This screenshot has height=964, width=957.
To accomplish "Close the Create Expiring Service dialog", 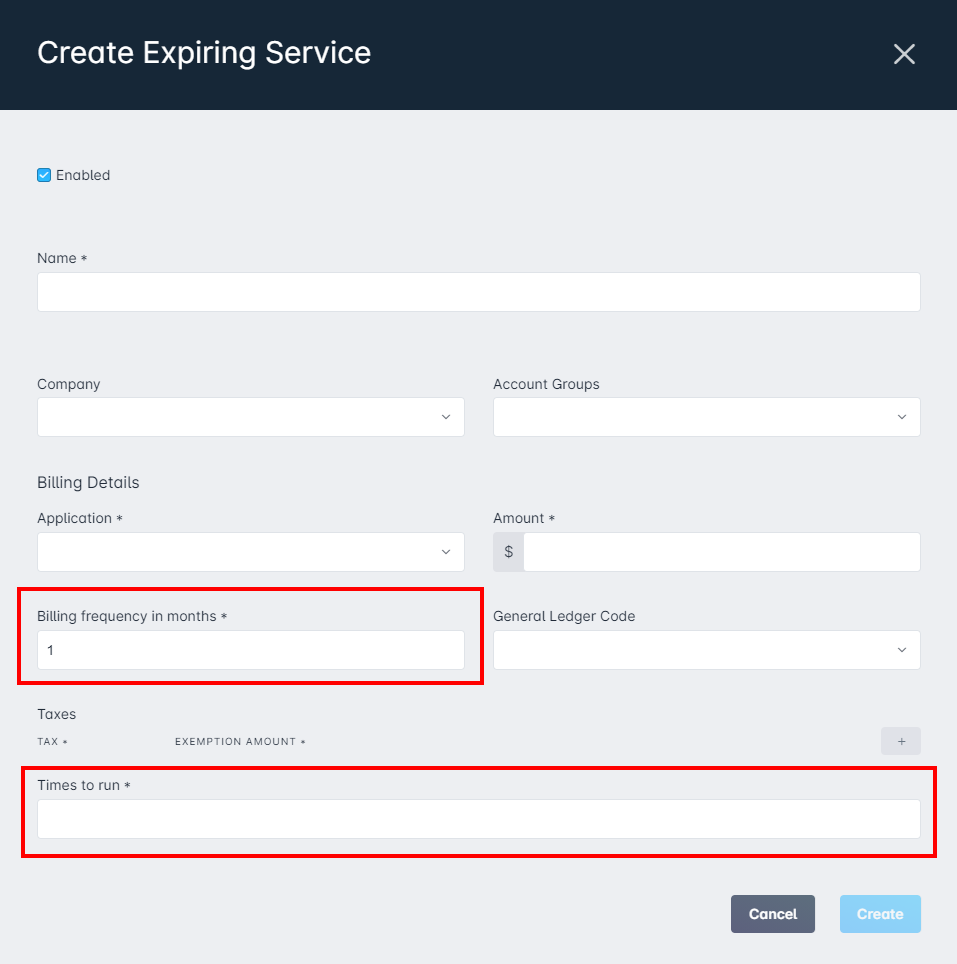I will 904,54.
